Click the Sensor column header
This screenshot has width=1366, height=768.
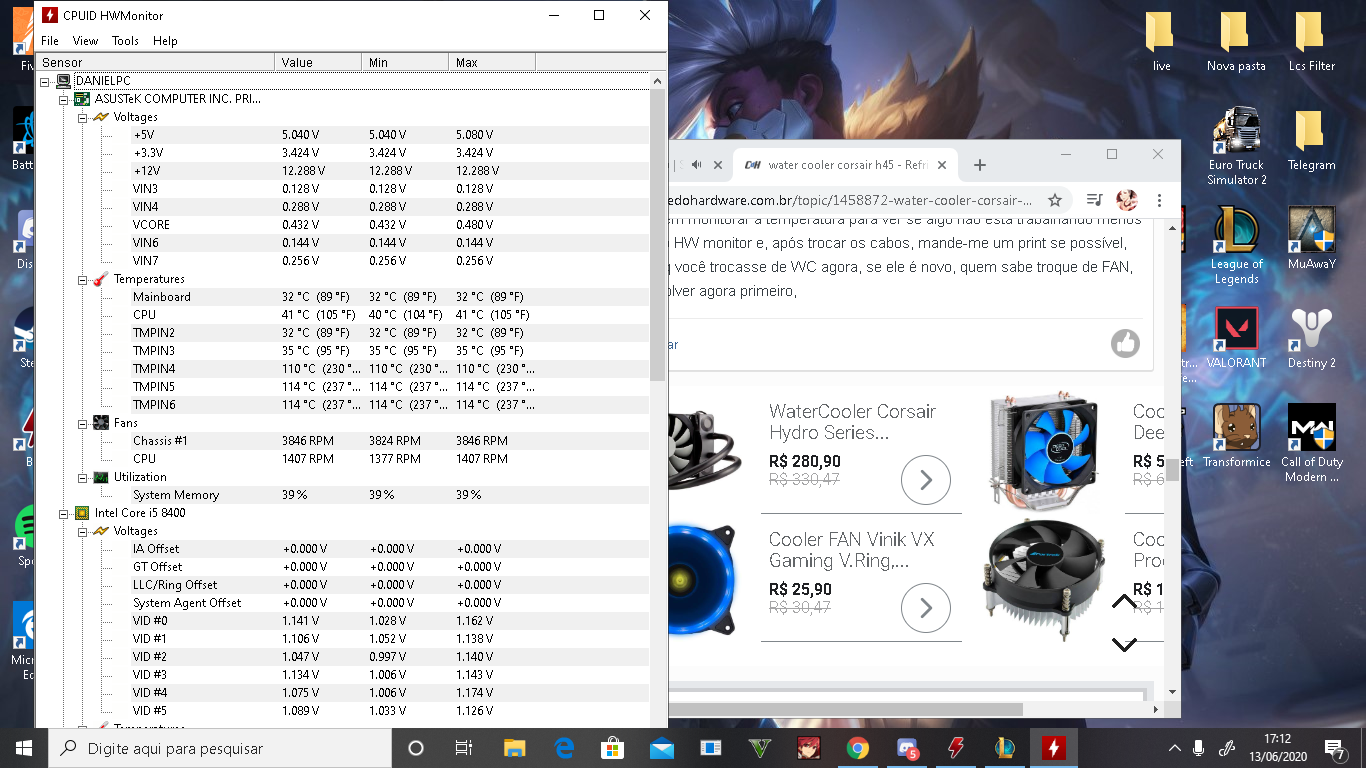155,62
